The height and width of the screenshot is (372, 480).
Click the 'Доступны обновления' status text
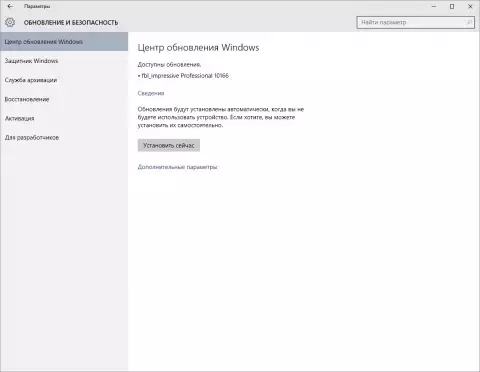click(x=169, y=64)
